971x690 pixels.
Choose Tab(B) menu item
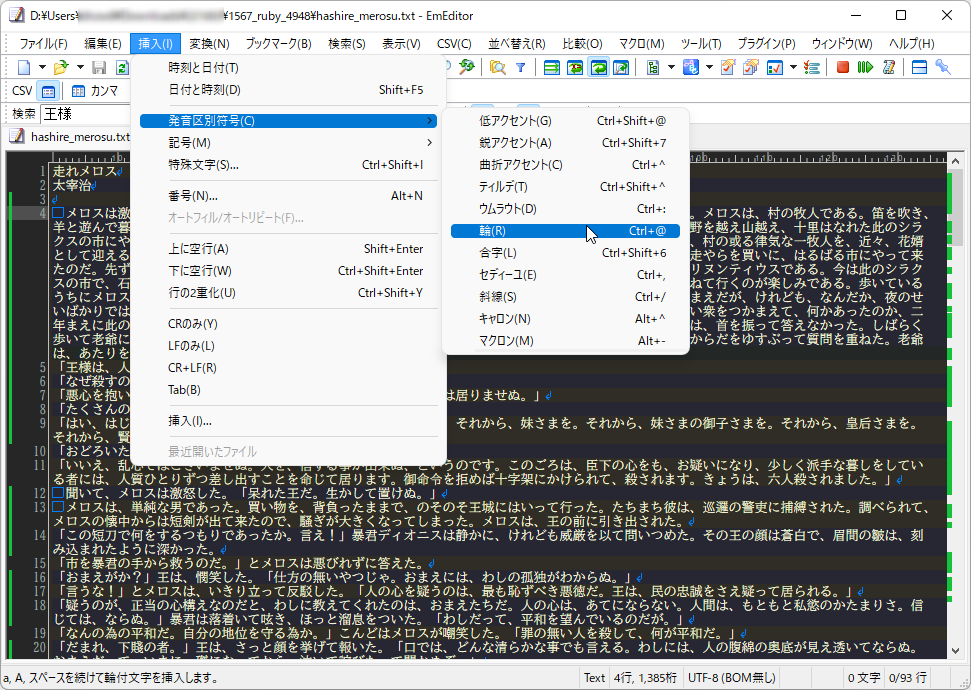(289, 390)
